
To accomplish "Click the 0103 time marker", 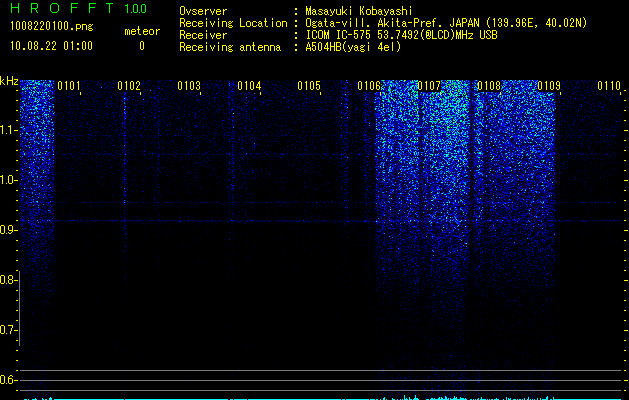I will pyautogui.click(x=189, y=86).
